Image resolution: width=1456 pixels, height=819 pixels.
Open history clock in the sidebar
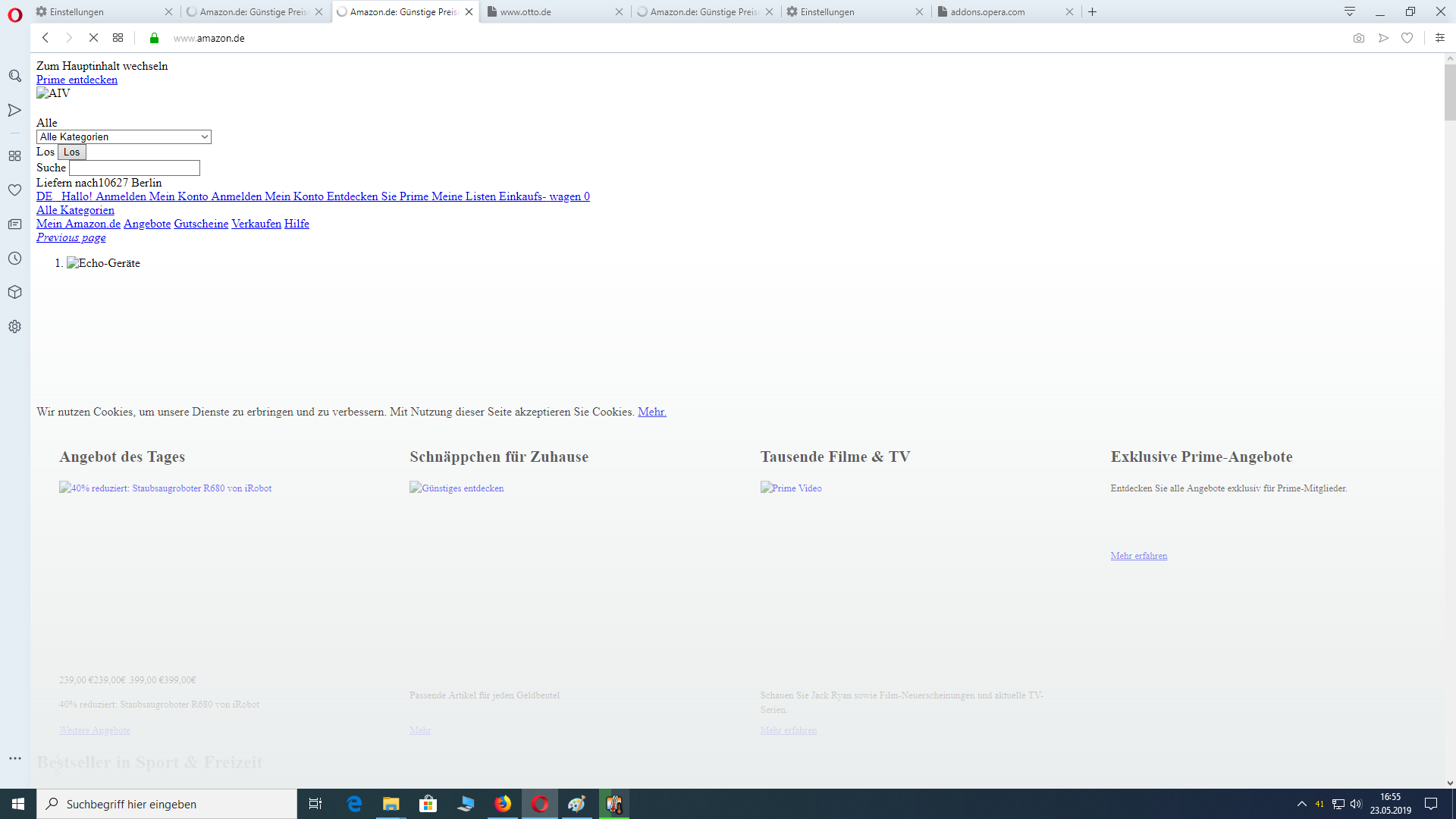pyautogui.click(x=14, y=258)
